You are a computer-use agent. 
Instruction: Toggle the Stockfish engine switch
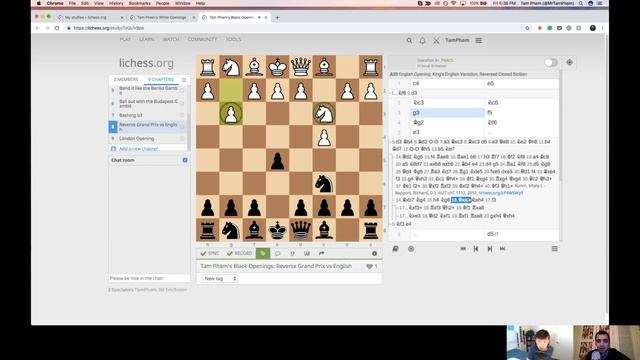click(x=551, y=62)
